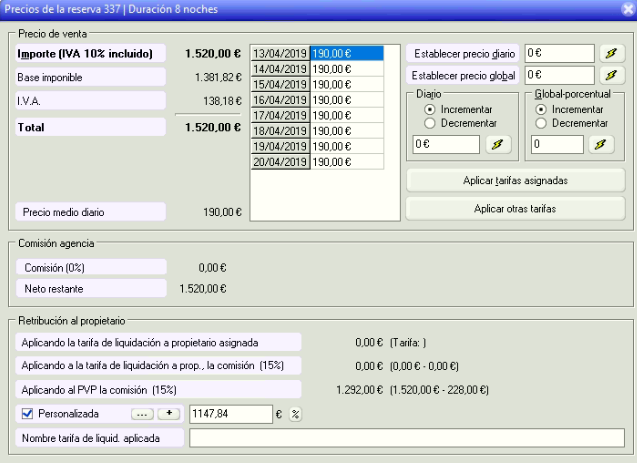Click the 17/04/2019 price cell
Screen dimensions: 637x463
click(346, 115)
